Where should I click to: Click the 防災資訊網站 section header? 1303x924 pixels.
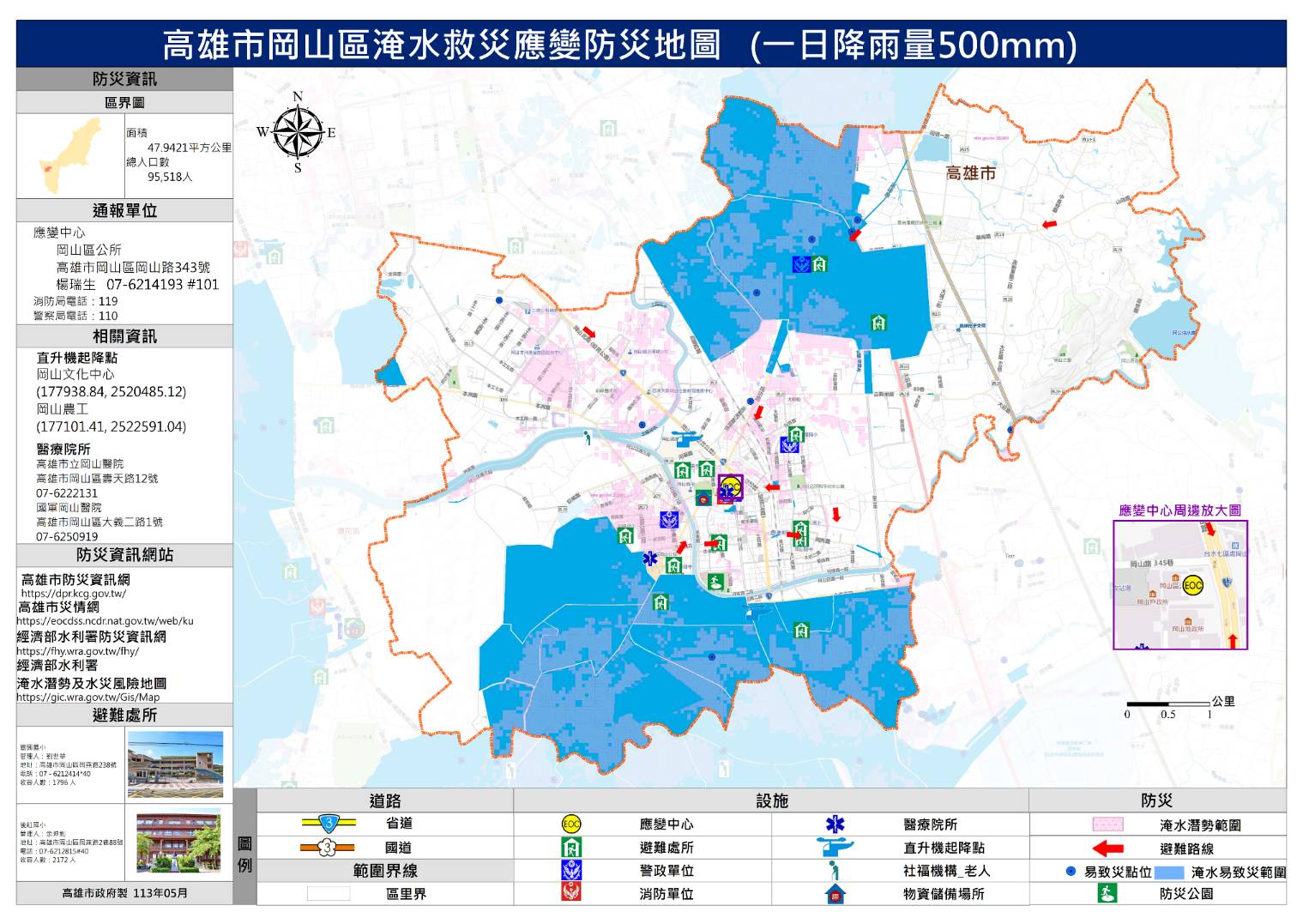click(x=124, y=555)
